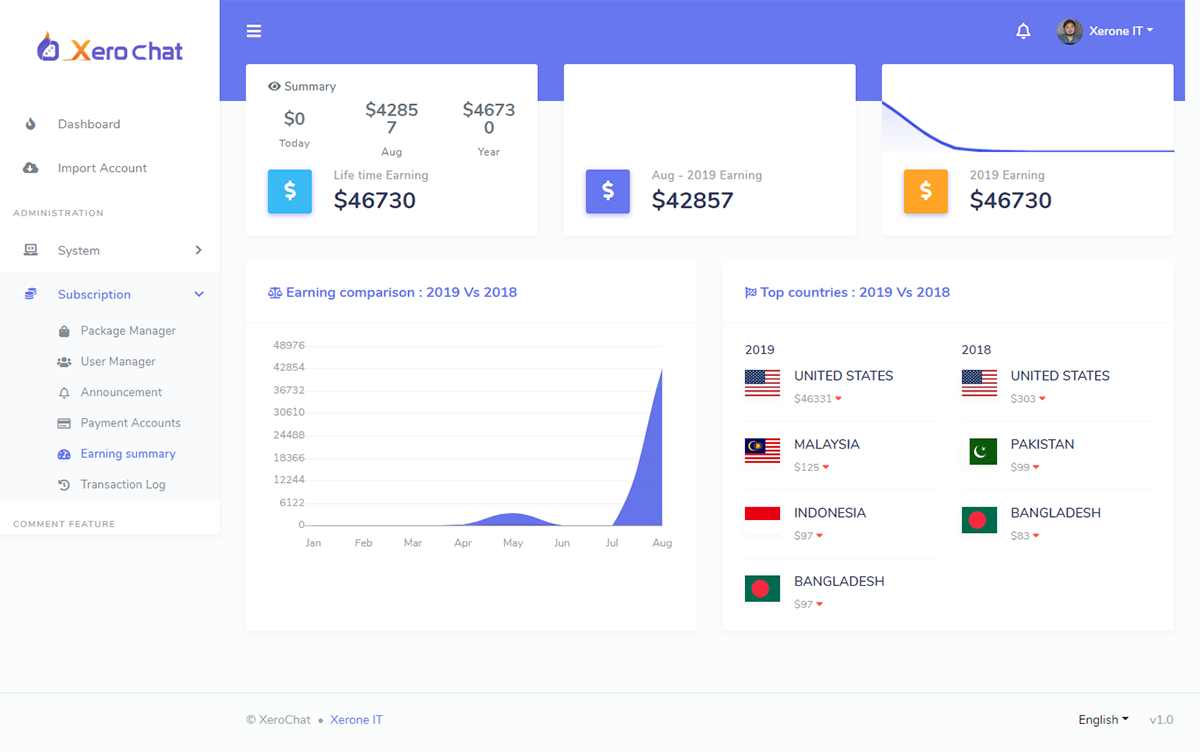
Task: Click the Indonesia flag
Action: click(x=762, y=521)
